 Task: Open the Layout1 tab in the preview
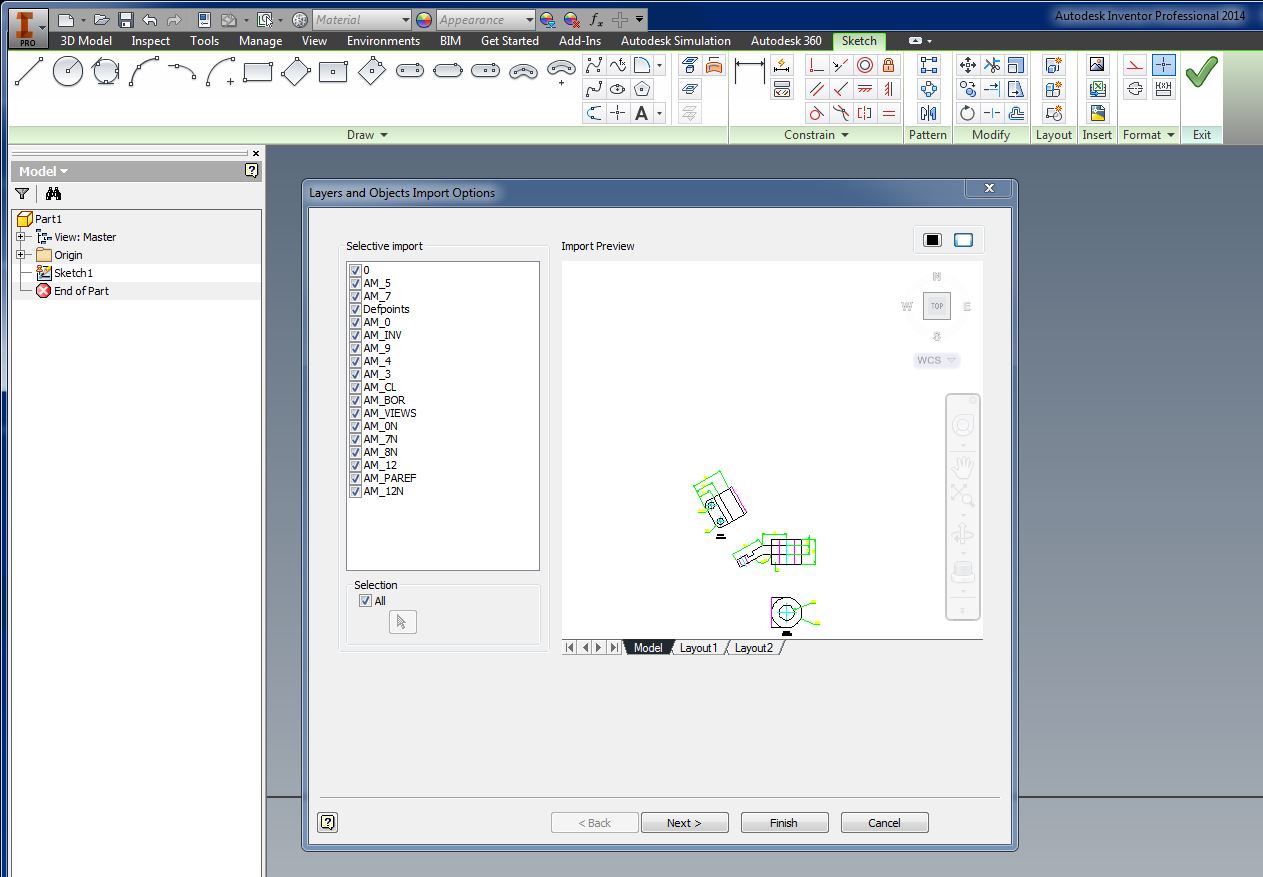(699, 647)
